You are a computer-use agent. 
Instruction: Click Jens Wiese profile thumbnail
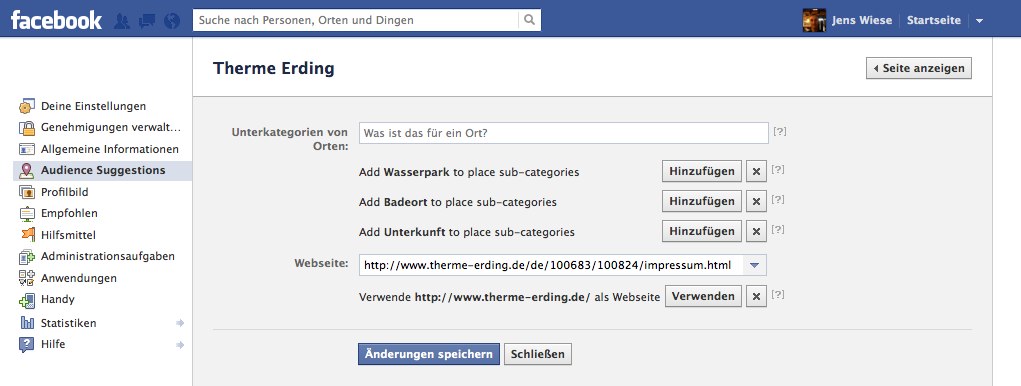coord(814,20)
